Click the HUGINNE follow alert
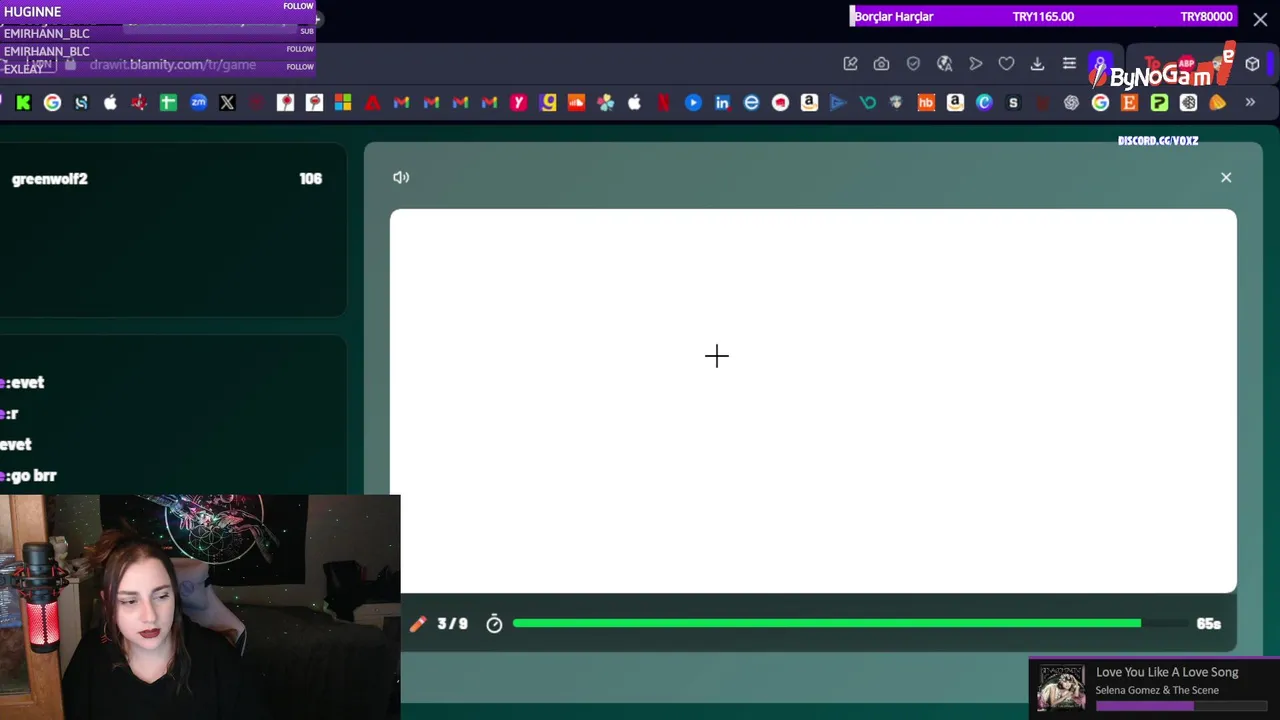This screenshot has width=1280, height=720. (158, 11)
